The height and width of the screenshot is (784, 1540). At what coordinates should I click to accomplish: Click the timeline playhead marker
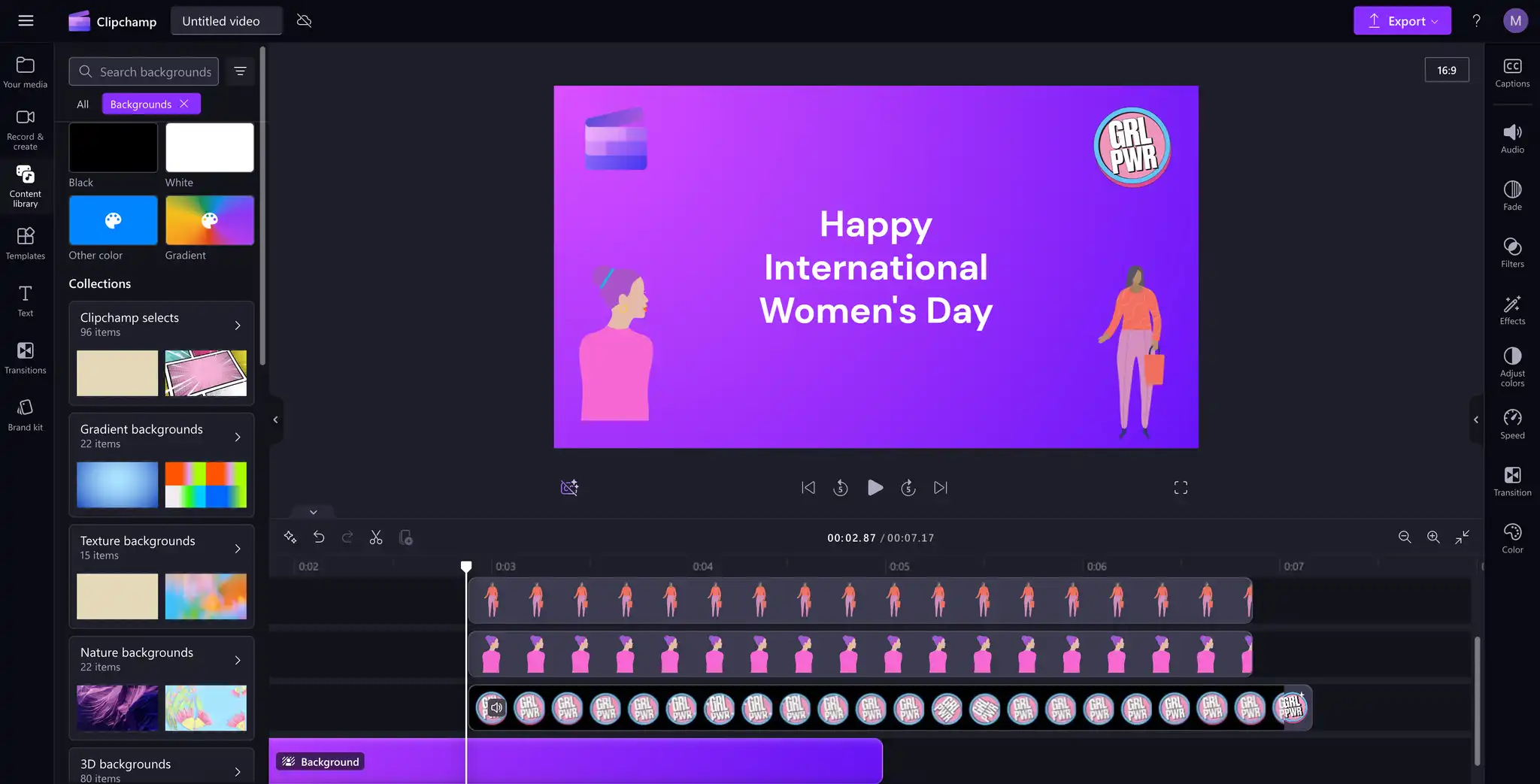pyautogui.click(x=466, y=566)
